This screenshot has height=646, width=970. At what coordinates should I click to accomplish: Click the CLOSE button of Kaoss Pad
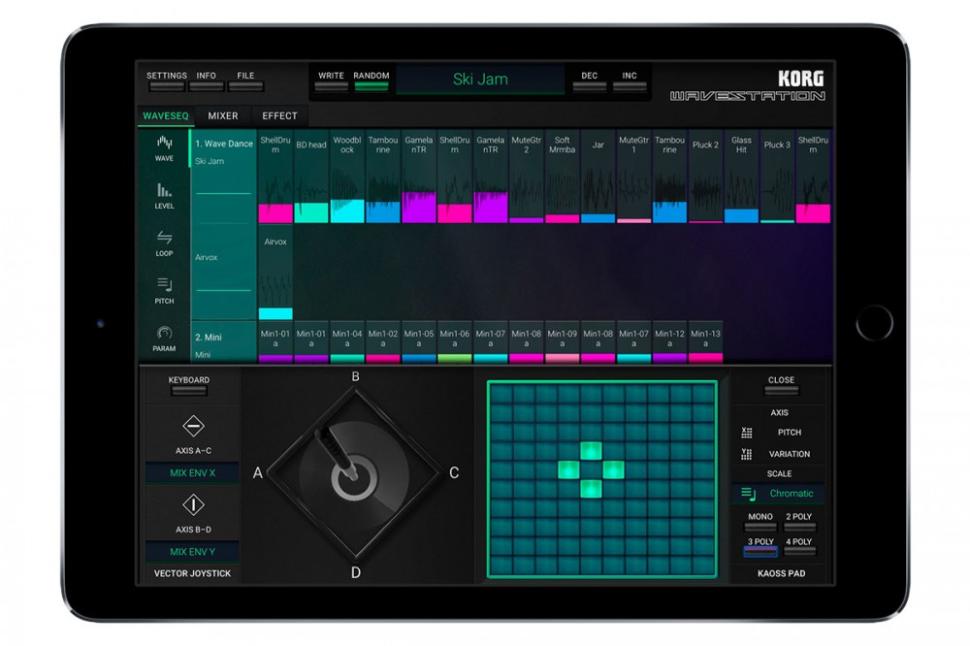(x=781, y=385)
